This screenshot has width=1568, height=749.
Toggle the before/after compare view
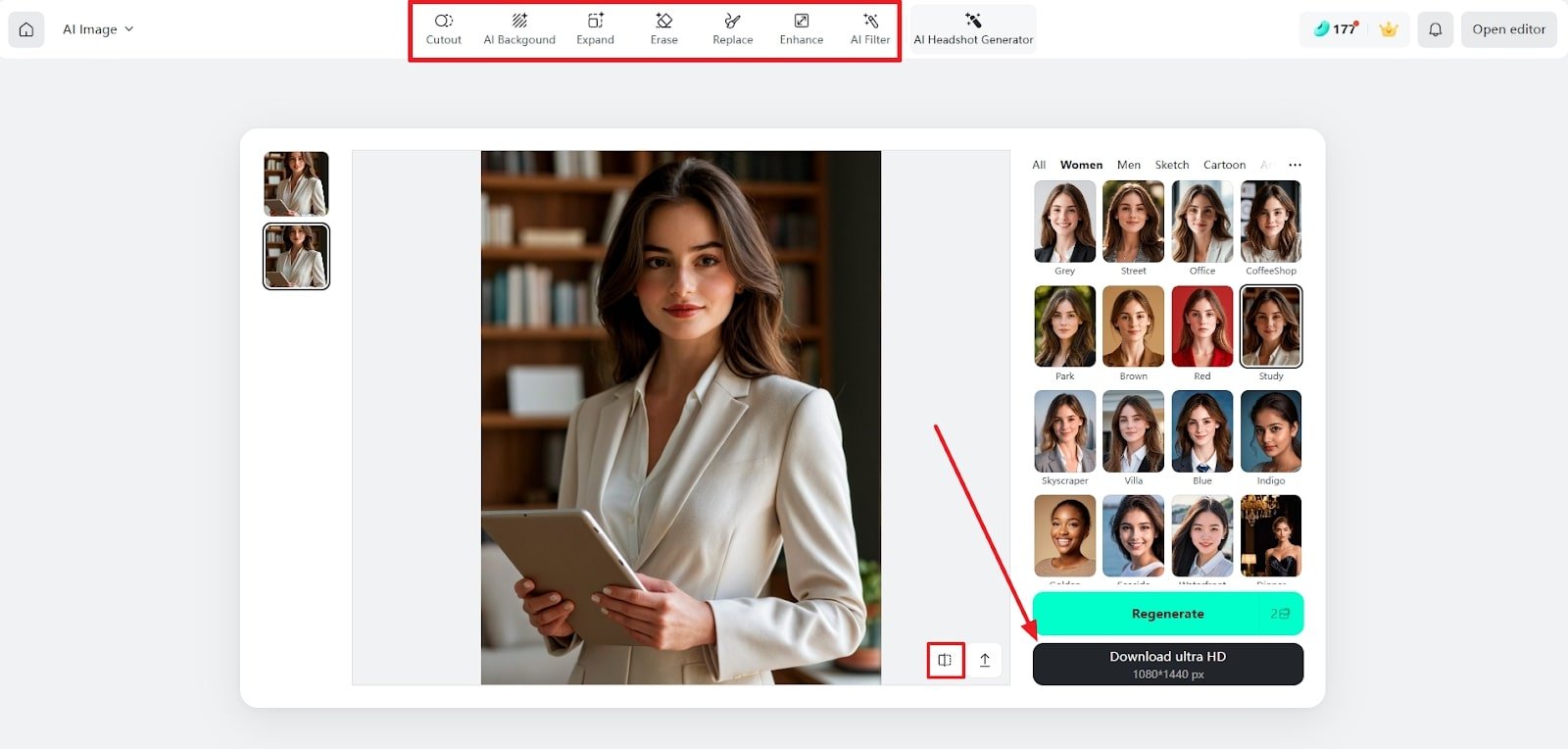coord(945,660)
